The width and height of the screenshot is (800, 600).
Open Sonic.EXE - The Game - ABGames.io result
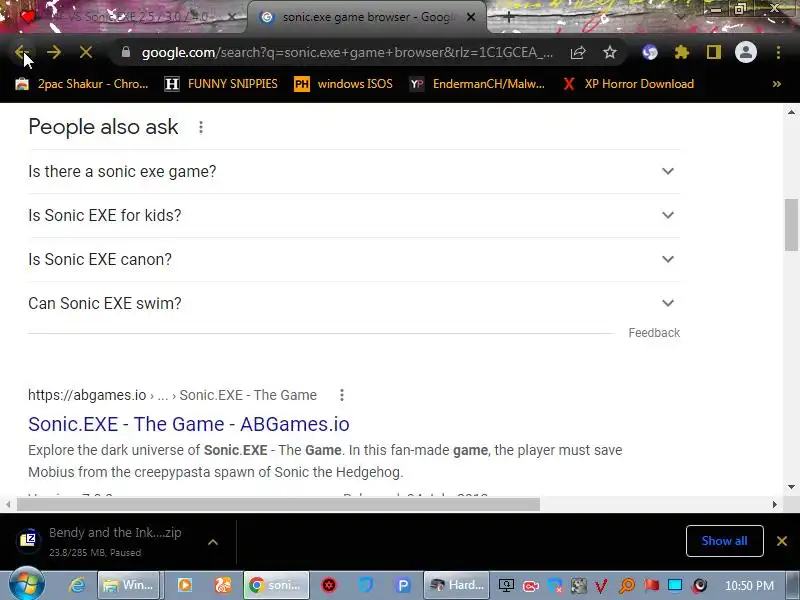[x=189, y=424]
